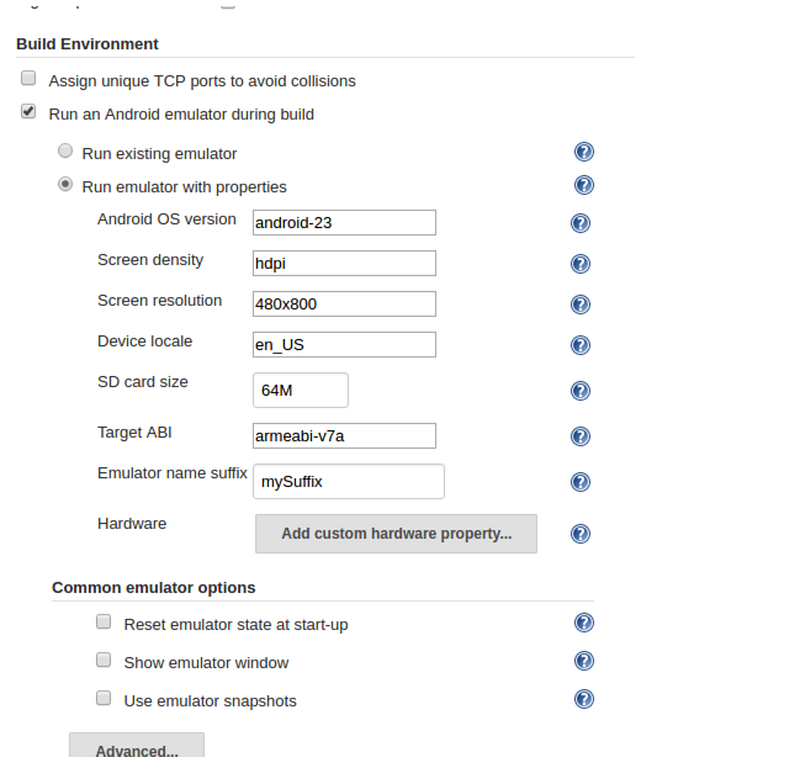Focus the Android OS version field
This screenshot has width=800, height=773.
pos(344,222)
